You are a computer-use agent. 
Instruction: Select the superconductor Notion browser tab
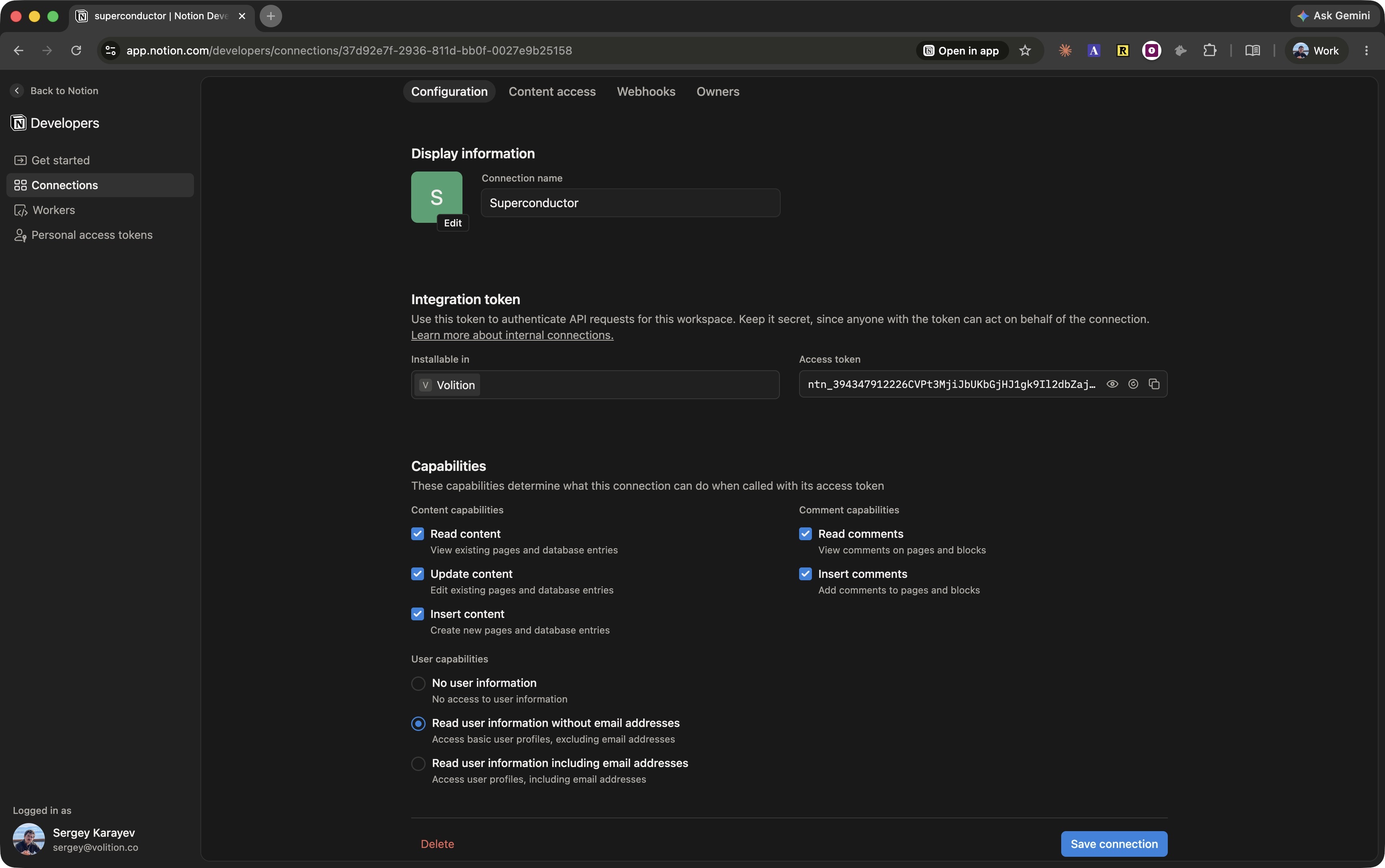tap(162, 16)
